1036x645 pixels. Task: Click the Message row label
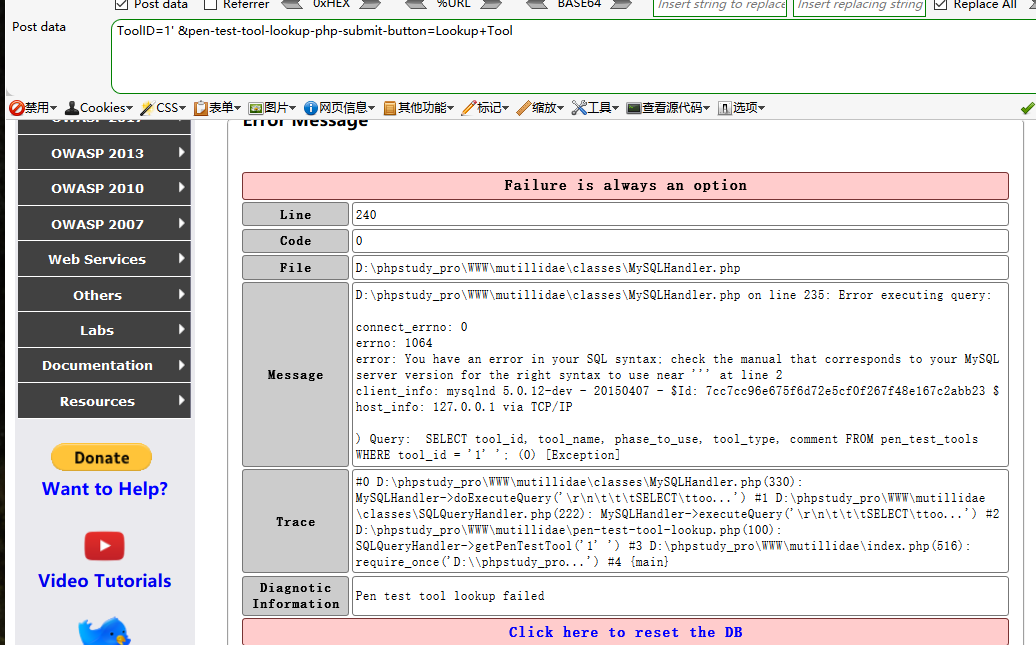[295, 375]
